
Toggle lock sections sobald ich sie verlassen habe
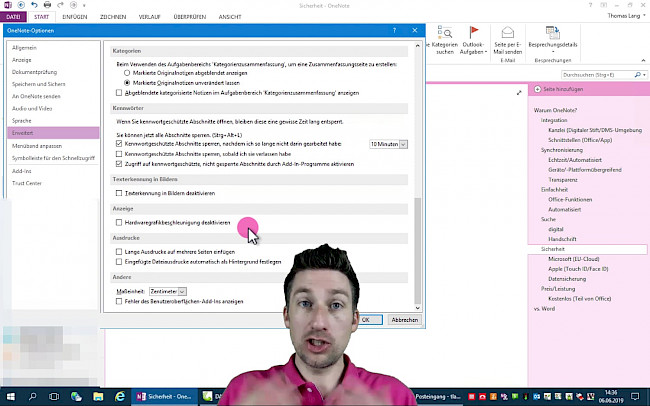(x=119, y=154)
